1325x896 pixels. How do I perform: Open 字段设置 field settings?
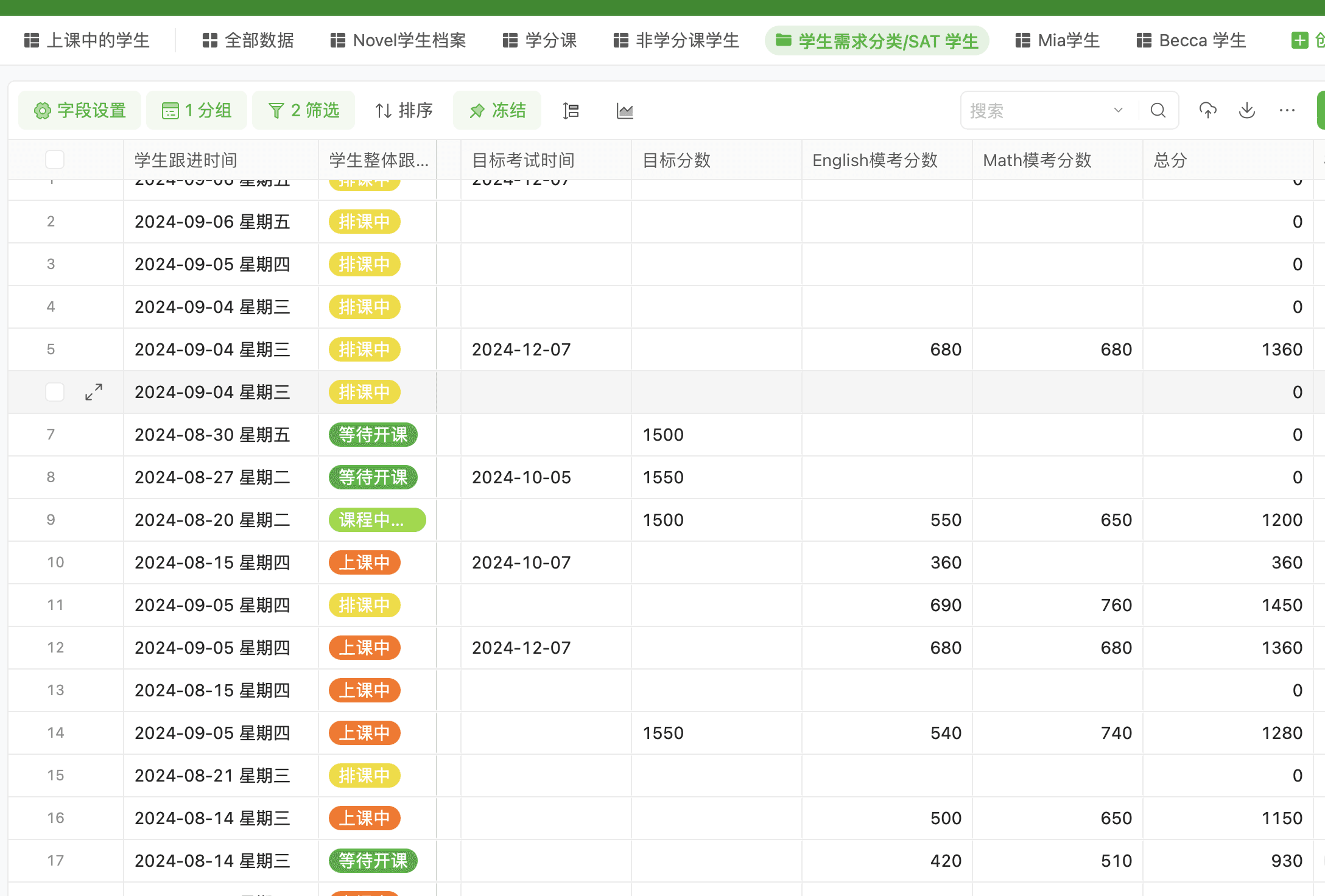tap(80, 110)
